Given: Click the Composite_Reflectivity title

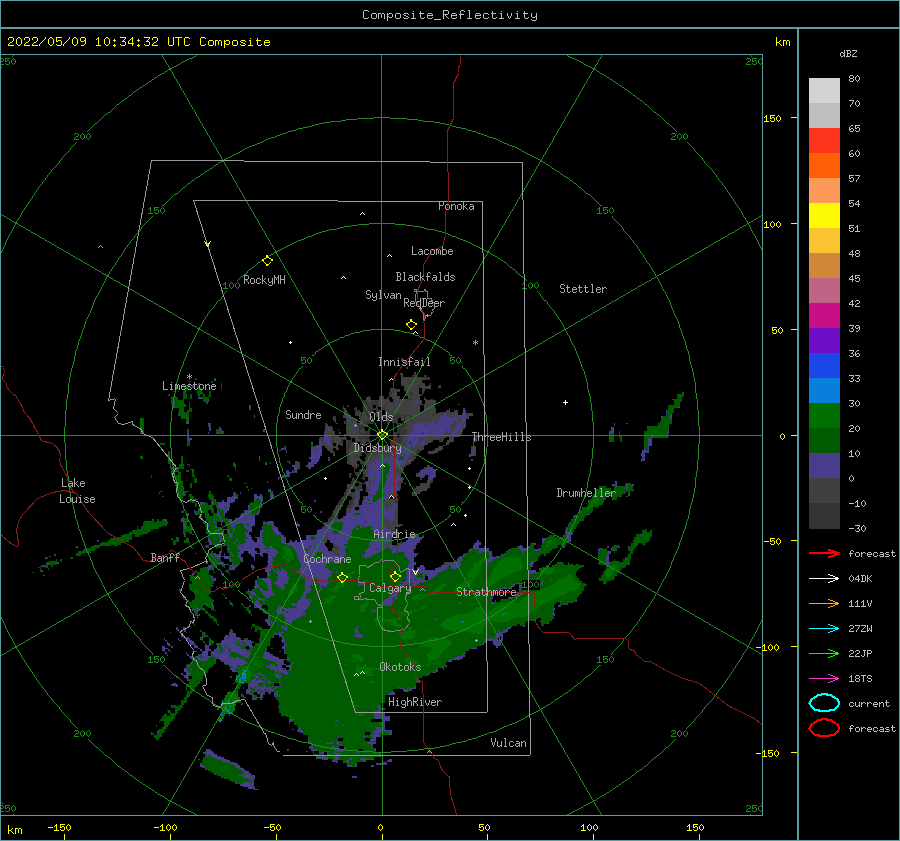Looking at the screenshot, I should (x=450, y=15).
